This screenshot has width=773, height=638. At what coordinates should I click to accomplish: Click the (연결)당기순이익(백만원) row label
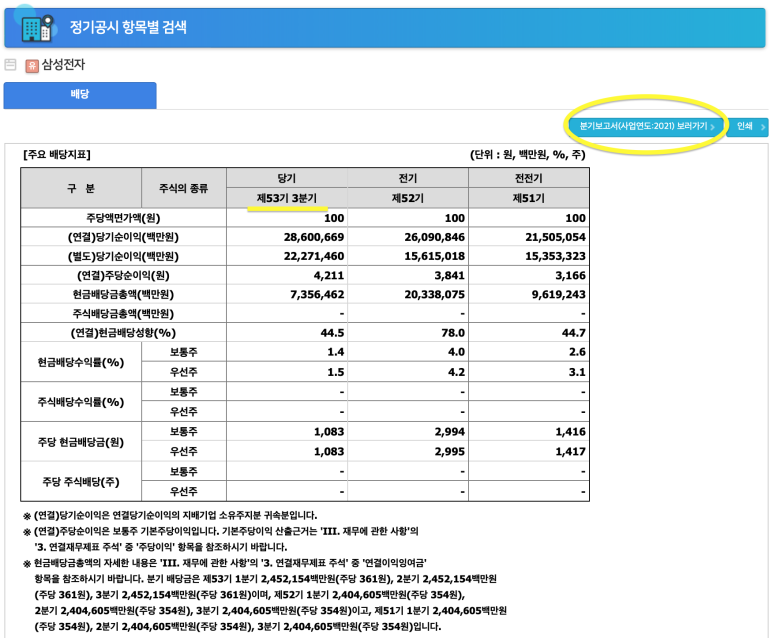click(123, 237)
